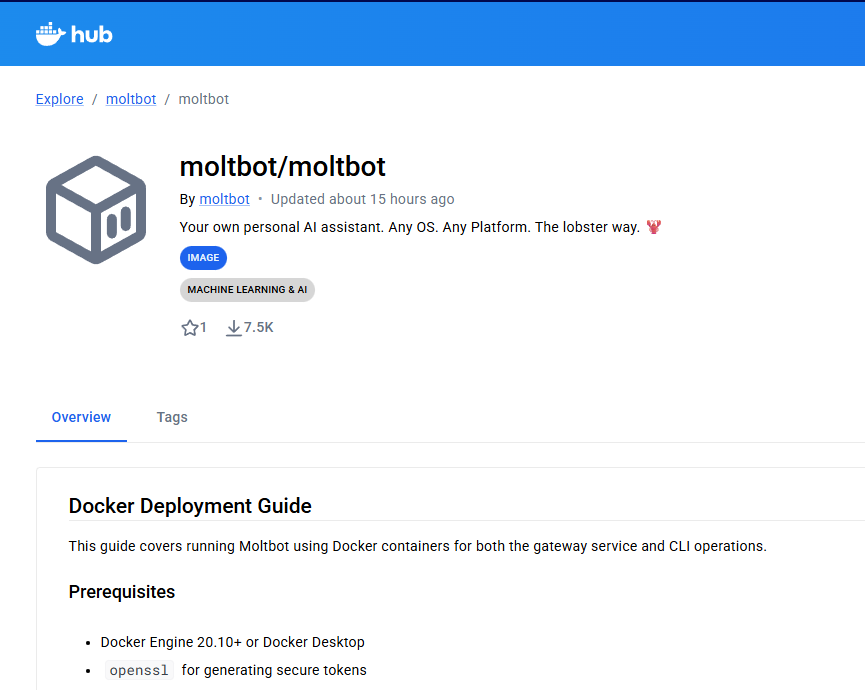Click the lobster emoji in the description

pos(654,227)
